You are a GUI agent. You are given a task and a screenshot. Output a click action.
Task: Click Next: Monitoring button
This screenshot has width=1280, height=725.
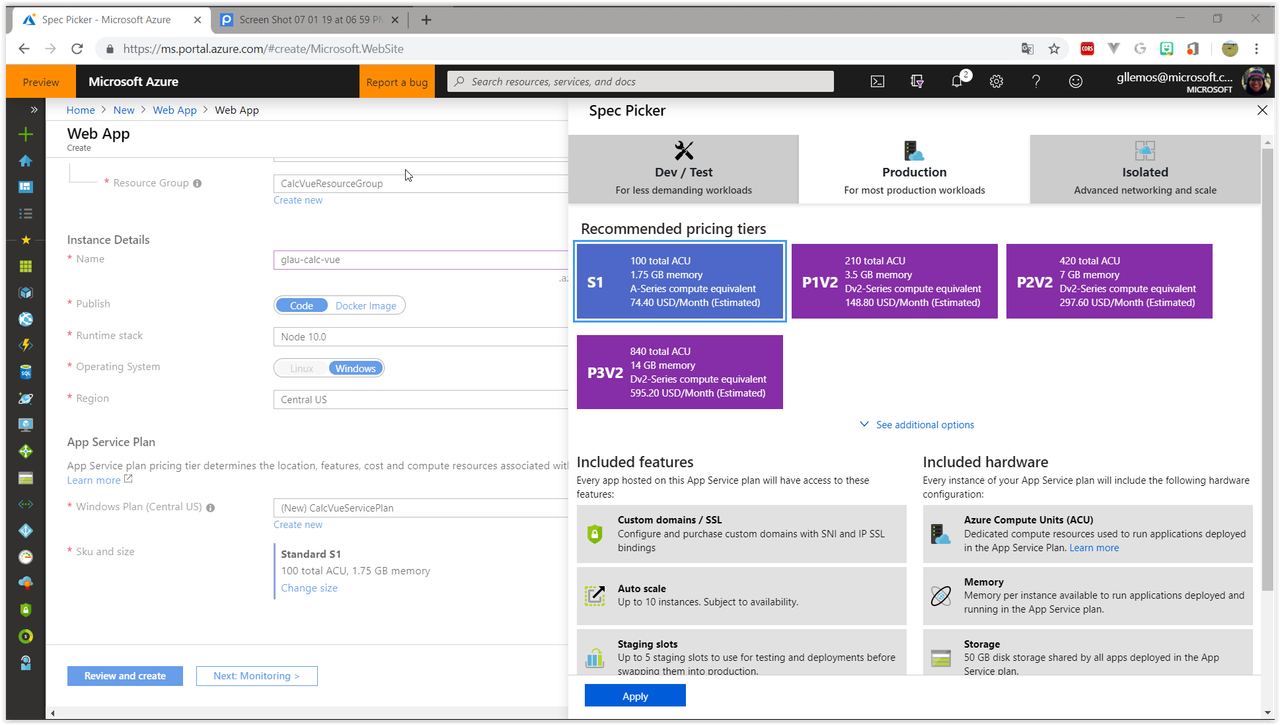click(x=256, y=676)
